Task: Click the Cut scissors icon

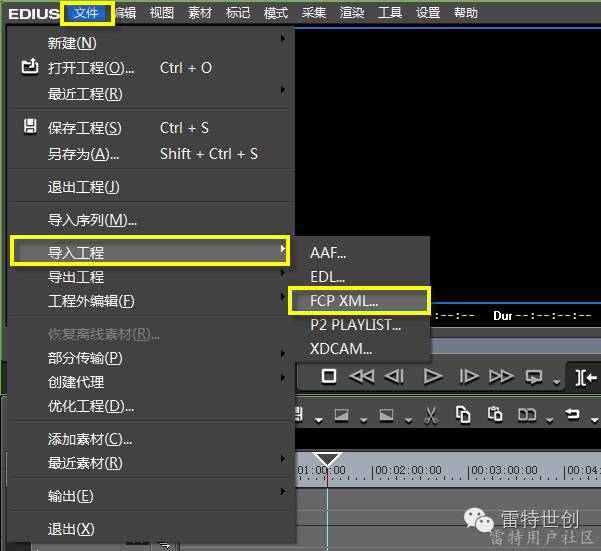Action: [x=431, y=415]
